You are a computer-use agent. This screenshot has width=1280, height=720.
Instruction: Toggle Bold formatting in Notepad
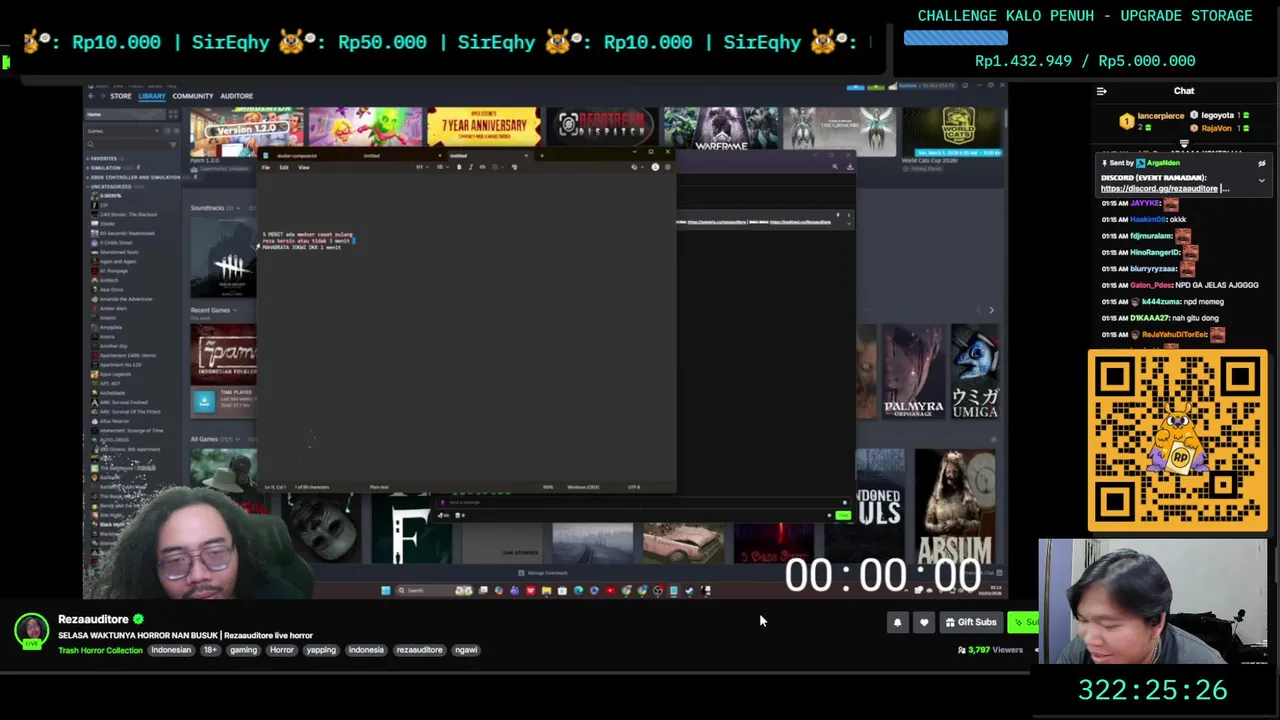click(459, 167)
